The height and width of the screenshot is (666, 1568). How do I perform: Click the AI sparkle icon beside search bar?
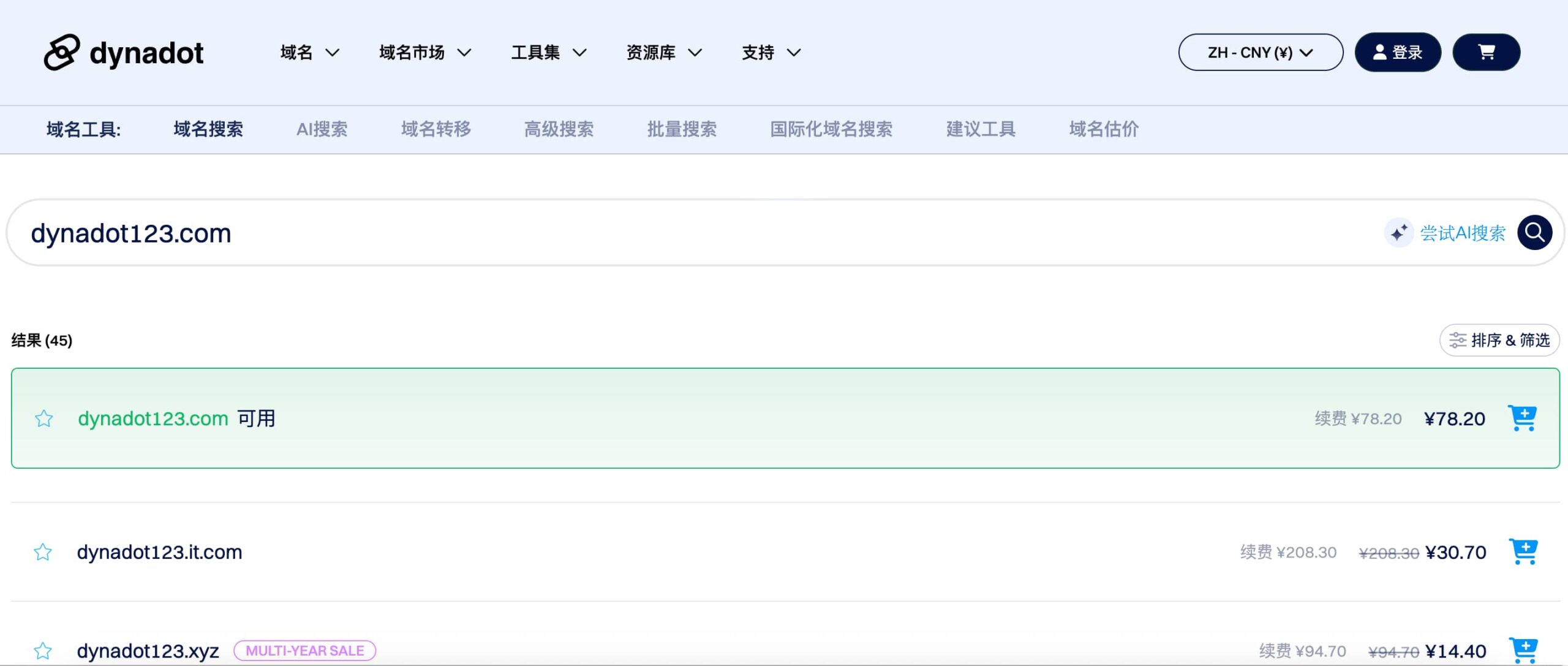(1400, 232)
